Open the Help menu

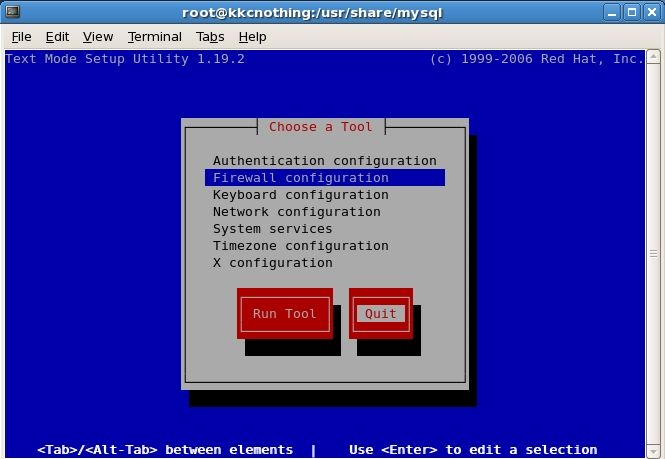[x=252, y=37]
